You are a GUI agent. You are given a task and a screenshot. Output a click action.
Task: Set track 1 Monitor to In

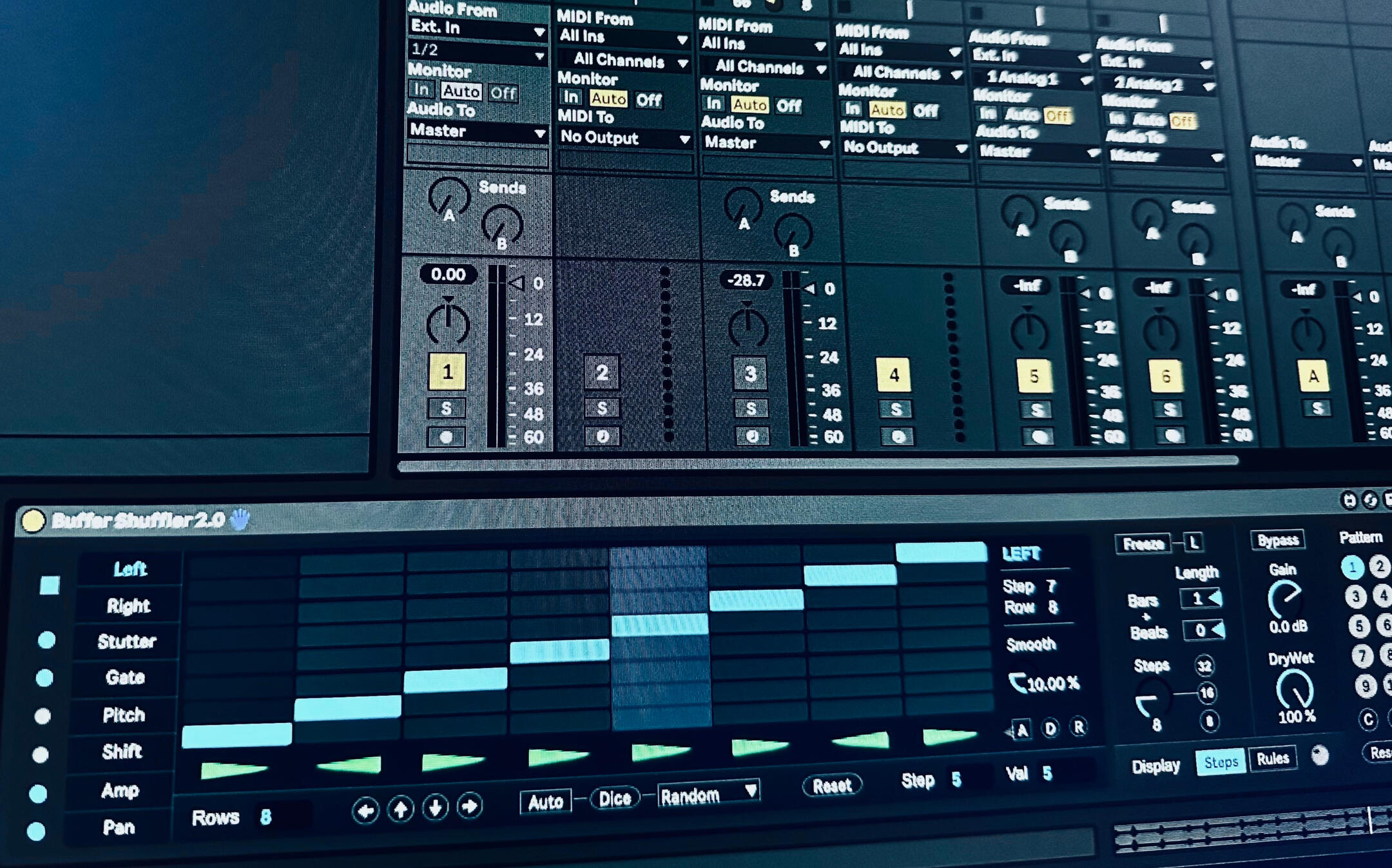point(421,90)
